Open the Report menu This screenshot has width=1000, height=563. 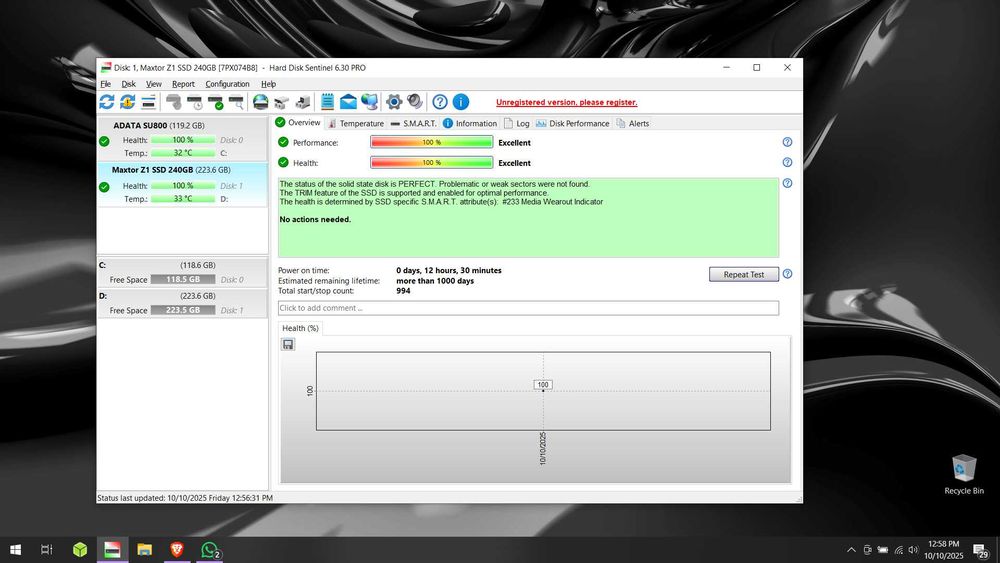(x=183, y=84)
